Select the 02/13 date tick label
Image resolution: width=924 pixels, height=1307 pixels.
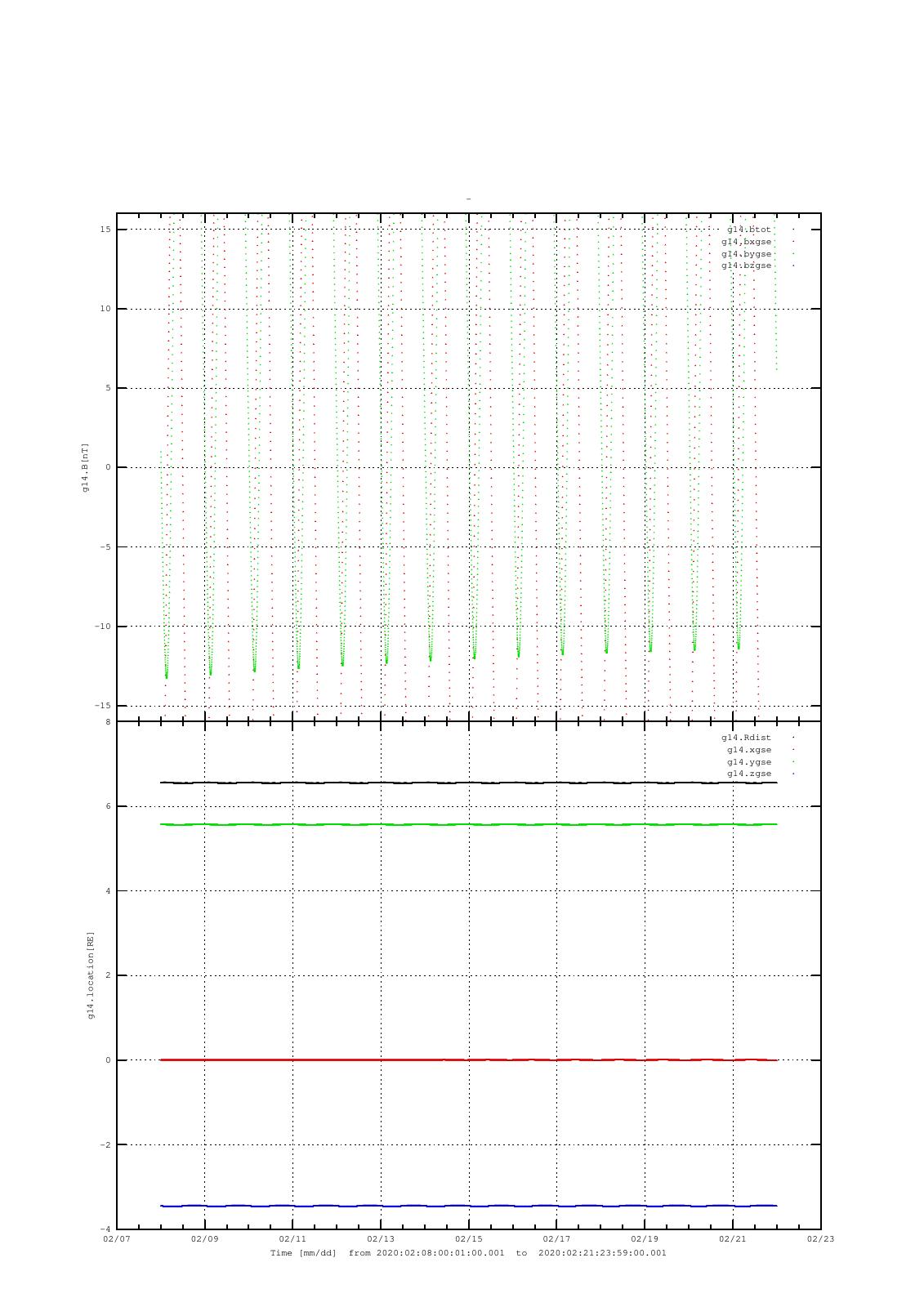[x=381, y=1238]
